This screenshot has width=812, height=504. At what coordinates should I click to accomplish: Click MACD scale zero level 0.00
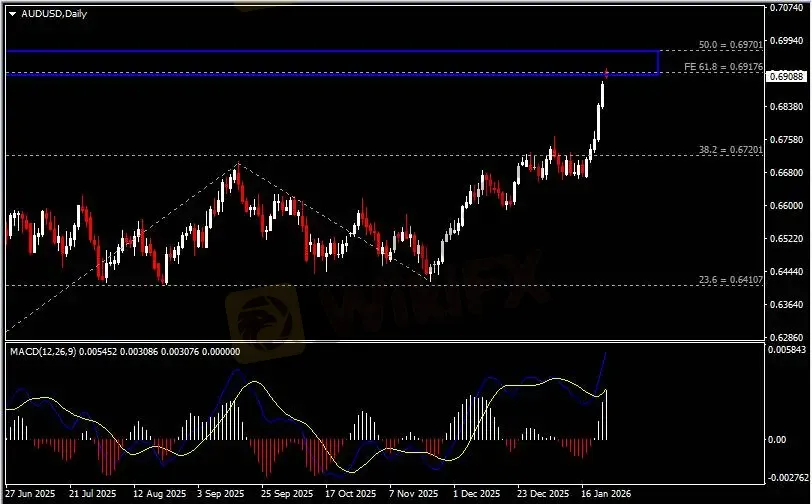[777, 439]
